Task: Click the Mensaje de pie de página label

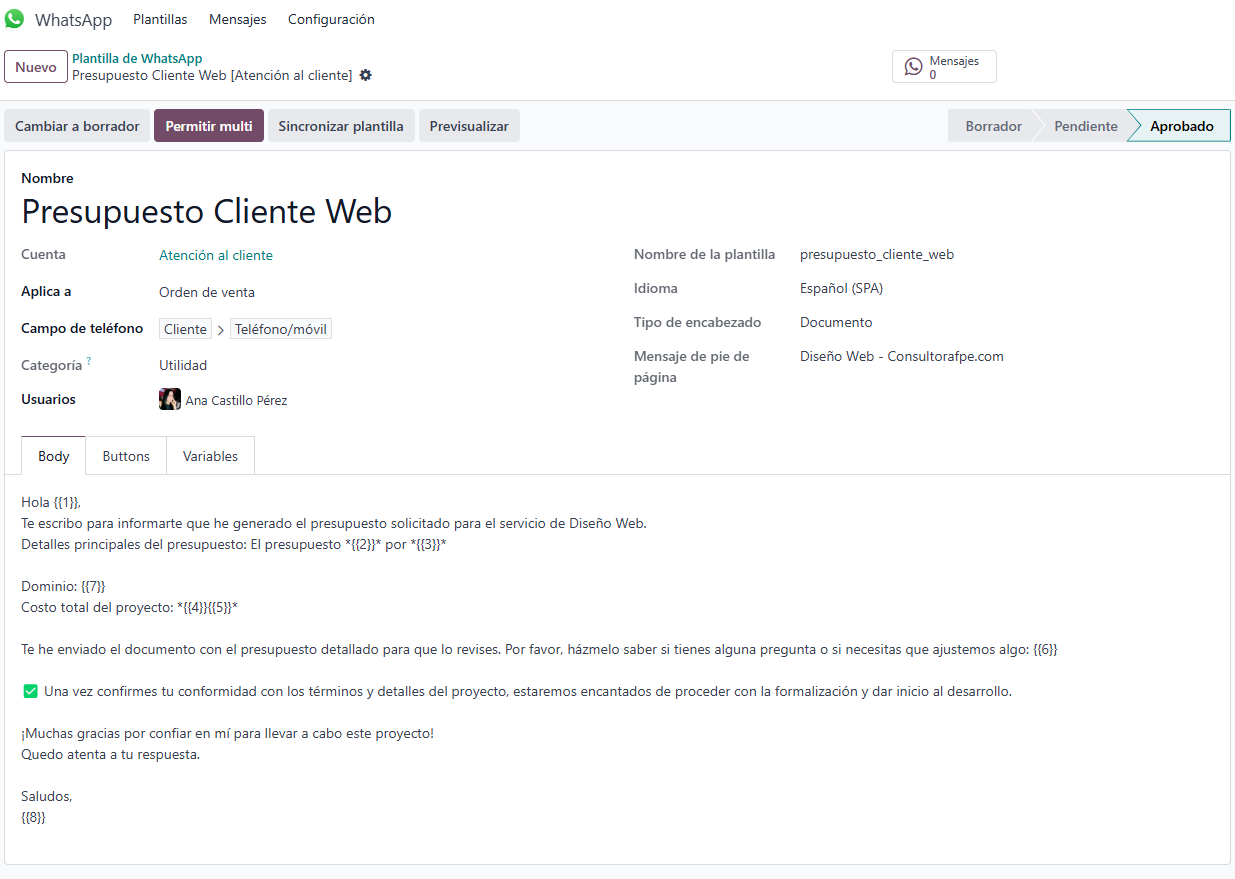Action: click(x=692, y=367)
